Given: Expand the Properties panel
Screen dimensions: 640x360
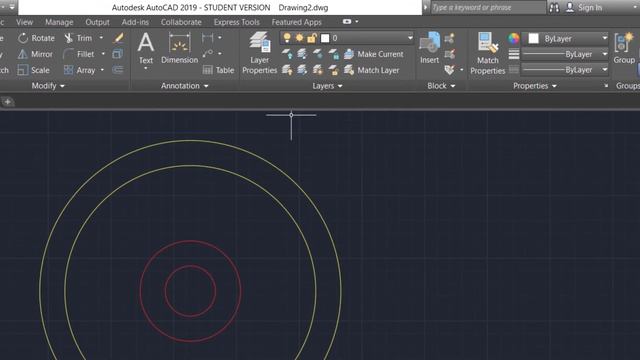Looking at the screenshot, I should [x=535, y=86].
